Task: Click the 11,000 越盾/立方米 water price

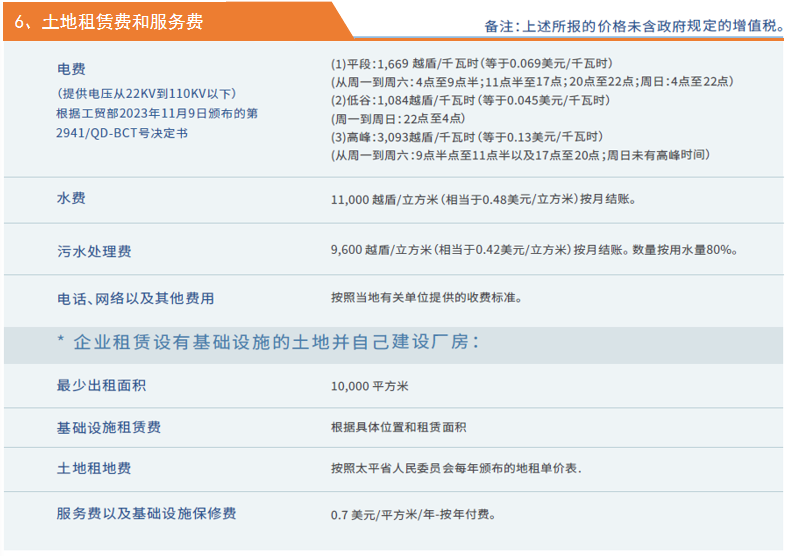Action: pos(482,200)
